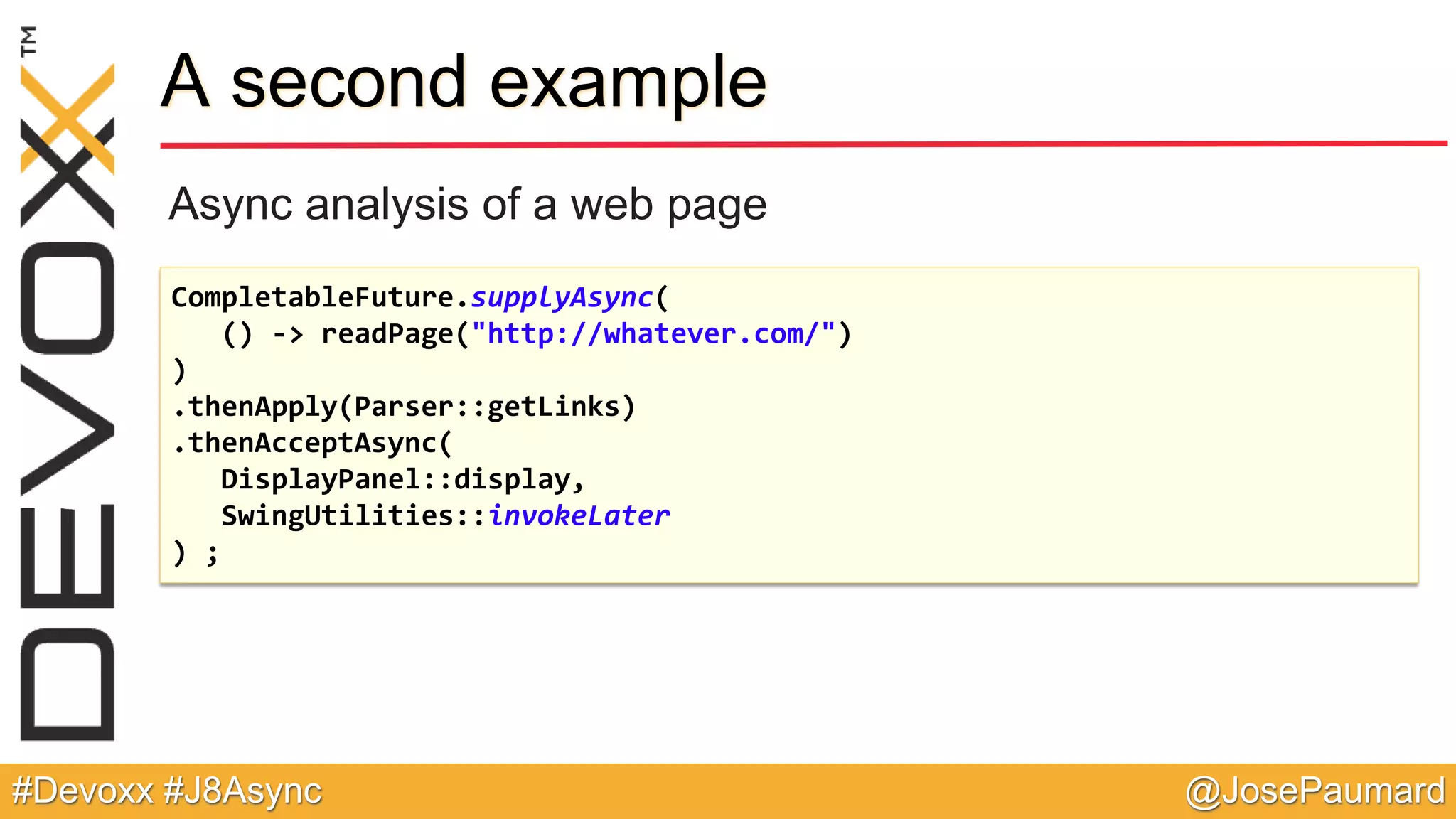Click the CompletableFuture class name
The width and height of the screenshot is (1456, 819).
[312, 297]
